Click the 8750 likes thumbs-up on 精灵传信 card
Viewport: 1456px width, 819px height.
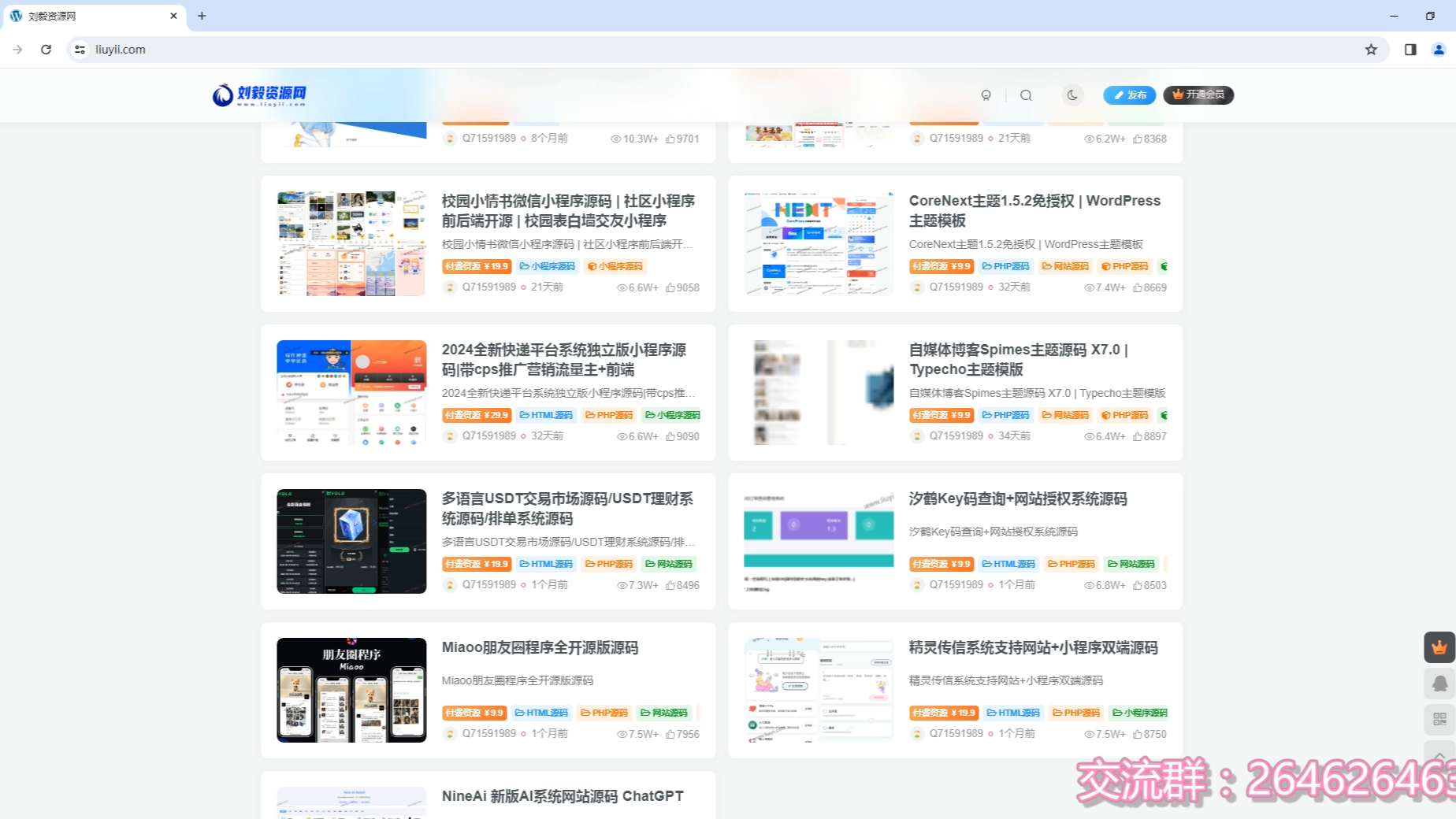pyautogui.click(x=1150, y=734)
